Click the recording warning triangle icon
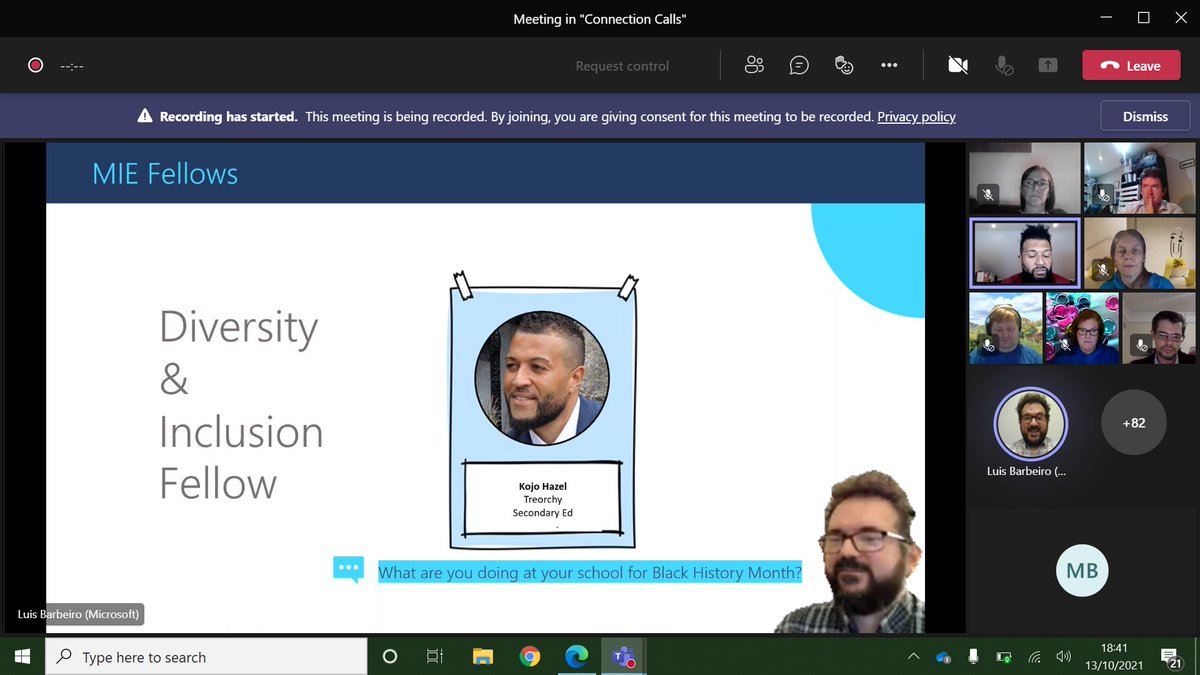This screenshot has height=675, width=1200. (145, 117)
